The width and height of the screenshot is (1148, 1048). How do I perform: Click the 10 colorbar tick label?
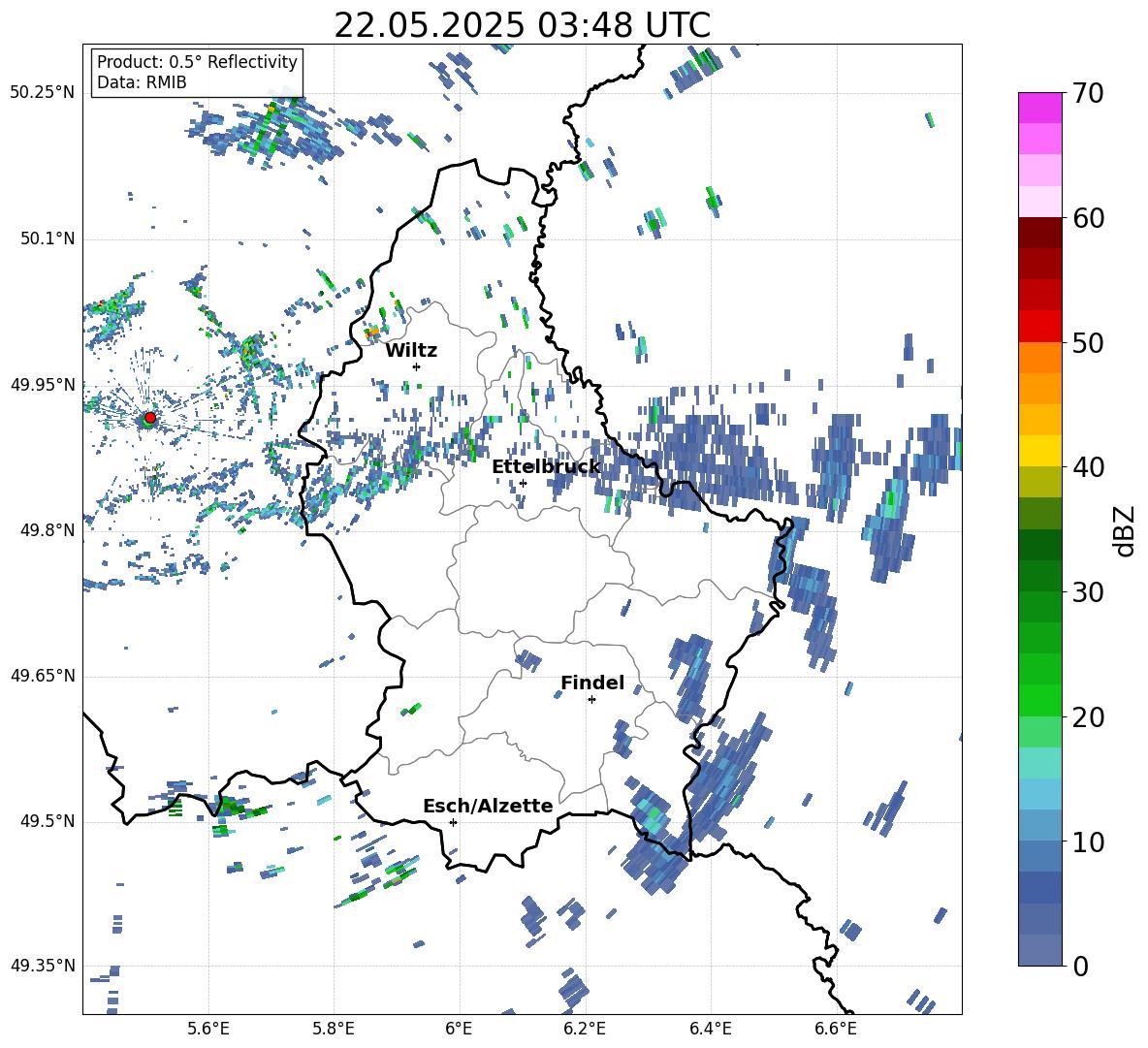click(x=1088, y=842)
